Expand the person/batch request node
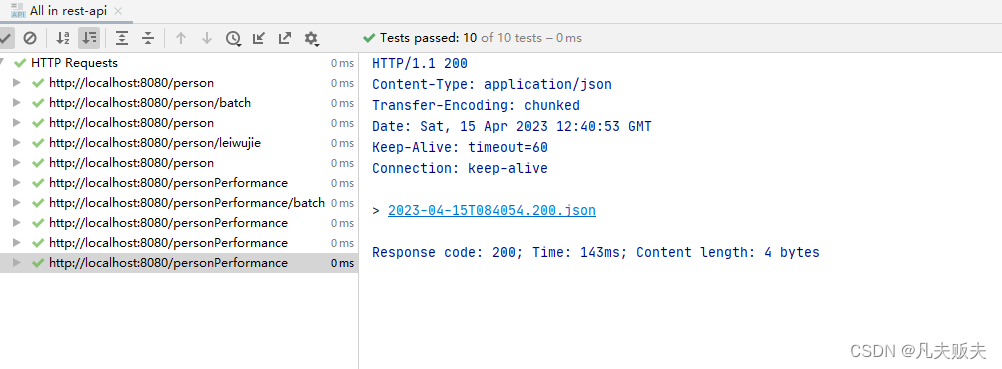The height and width of the screenshot is (369, 1002). coord(17,102)
